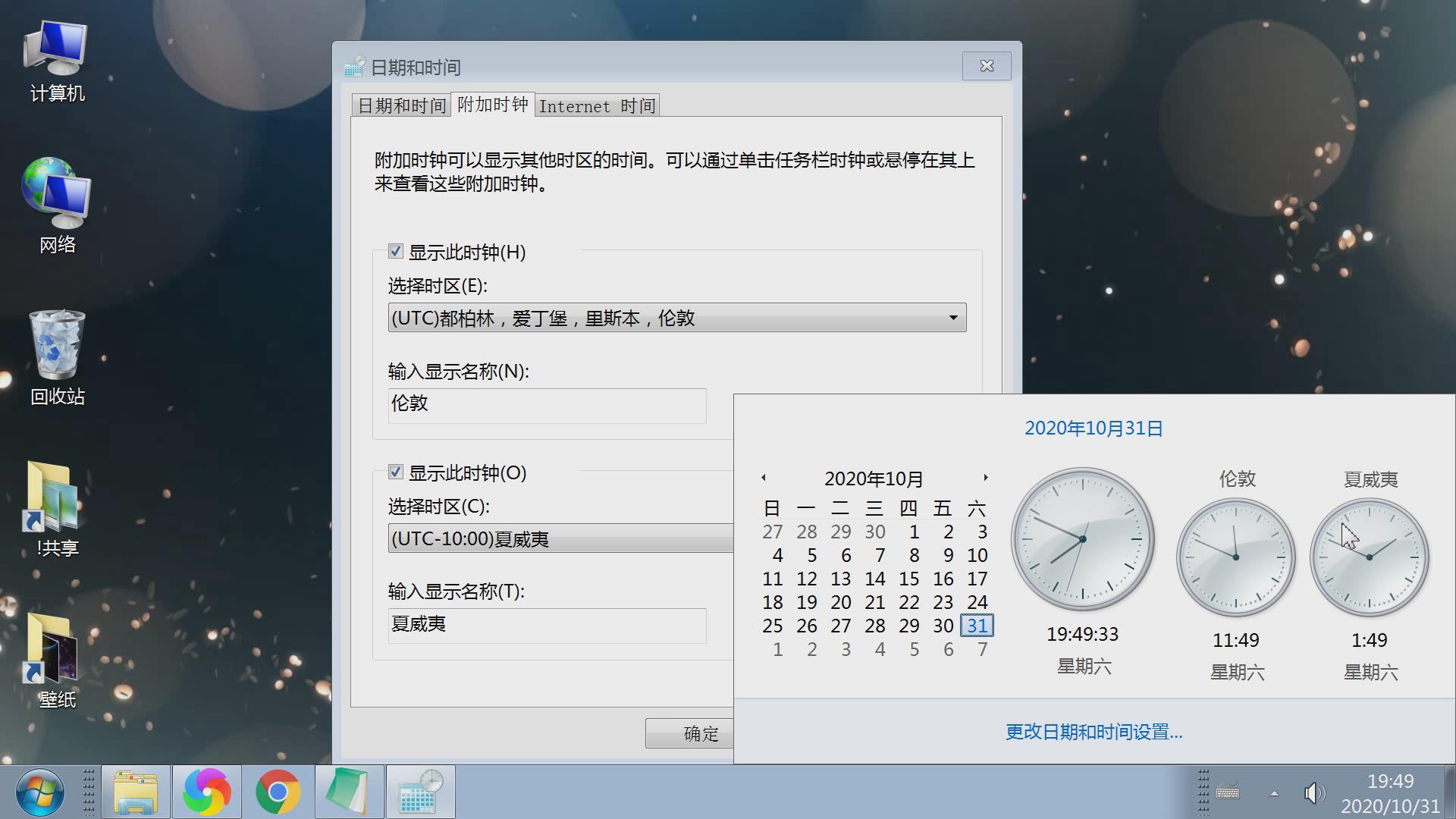Open the 网络 desktop icon
This screenshot has height=819, width=1456.
pos(57,205)
